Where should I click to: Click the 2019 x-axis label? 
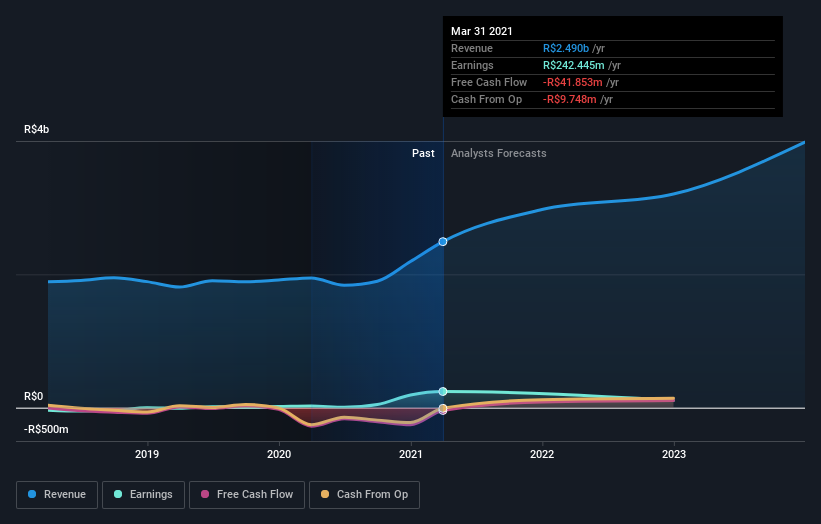[147, 454]
